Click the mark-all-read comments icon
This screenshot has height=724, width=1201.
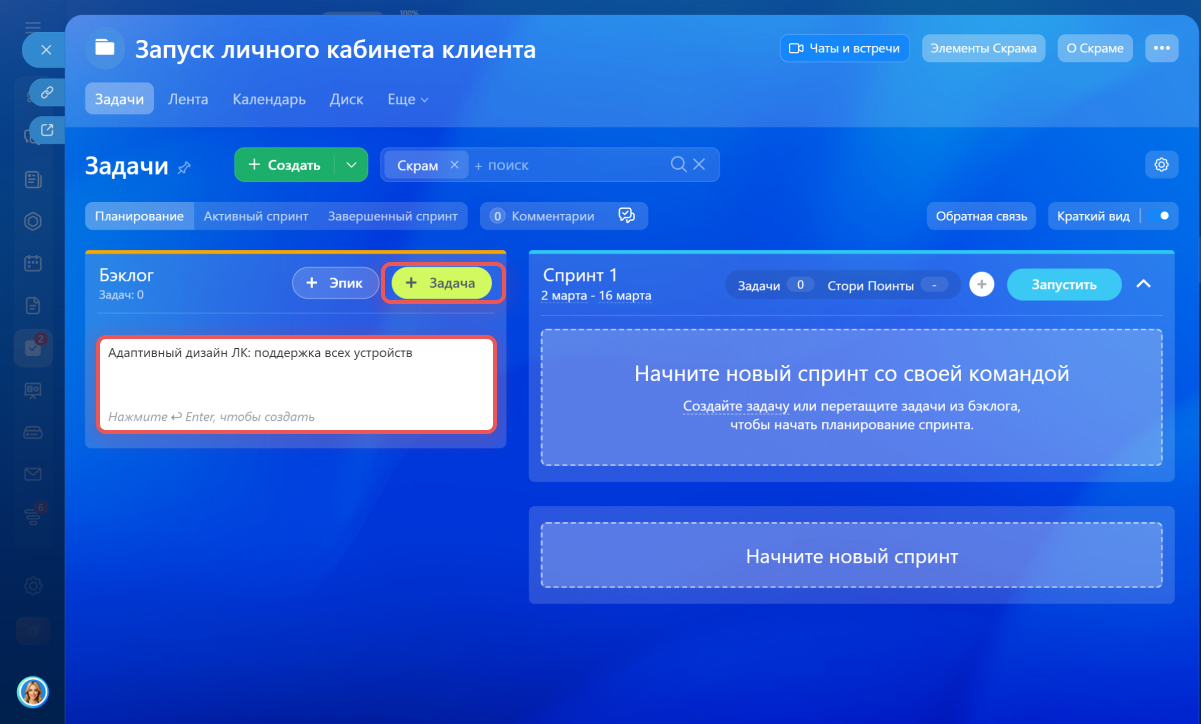[627, 216]
